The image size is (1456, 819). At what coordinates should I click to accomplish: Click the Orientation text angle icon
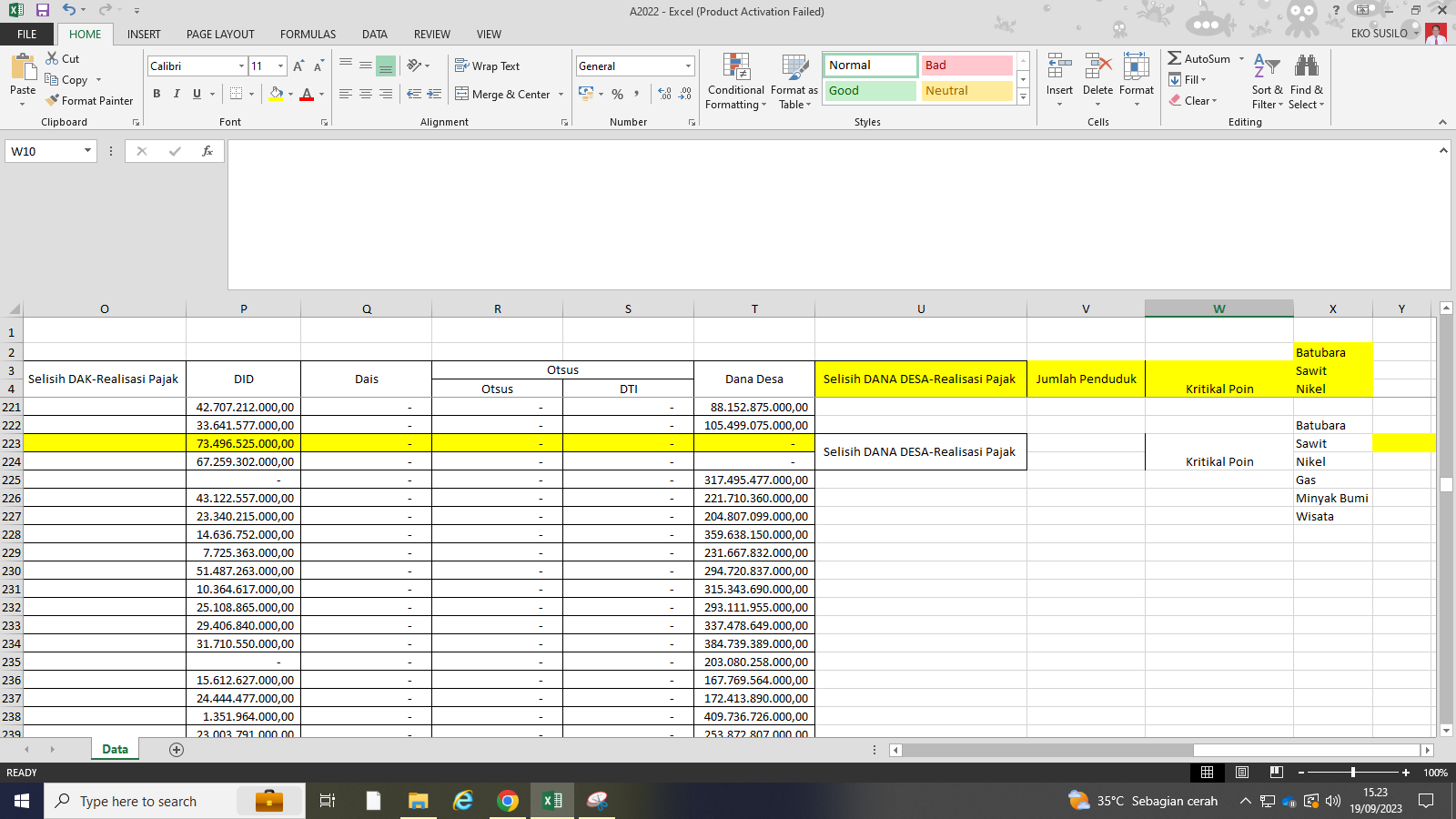pos(415,66)
